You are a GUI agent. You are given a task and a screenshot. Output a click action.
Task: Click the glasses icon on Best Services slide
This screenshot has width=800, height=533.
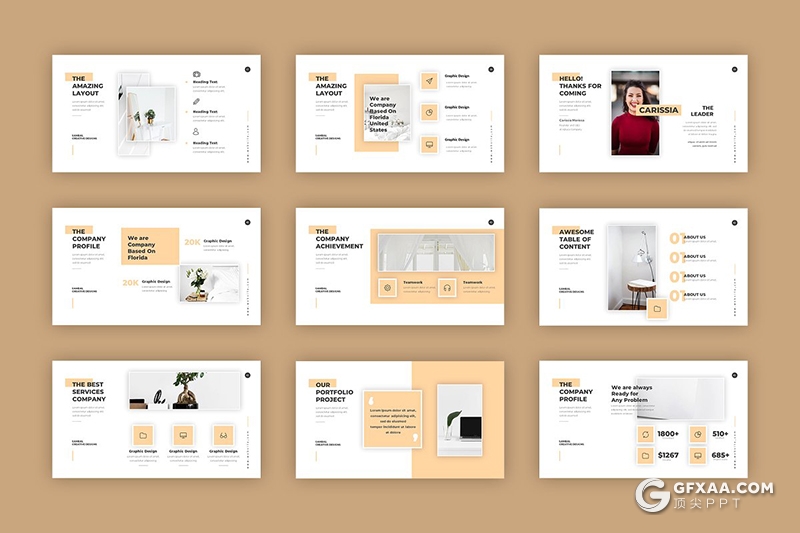[223, 435]
